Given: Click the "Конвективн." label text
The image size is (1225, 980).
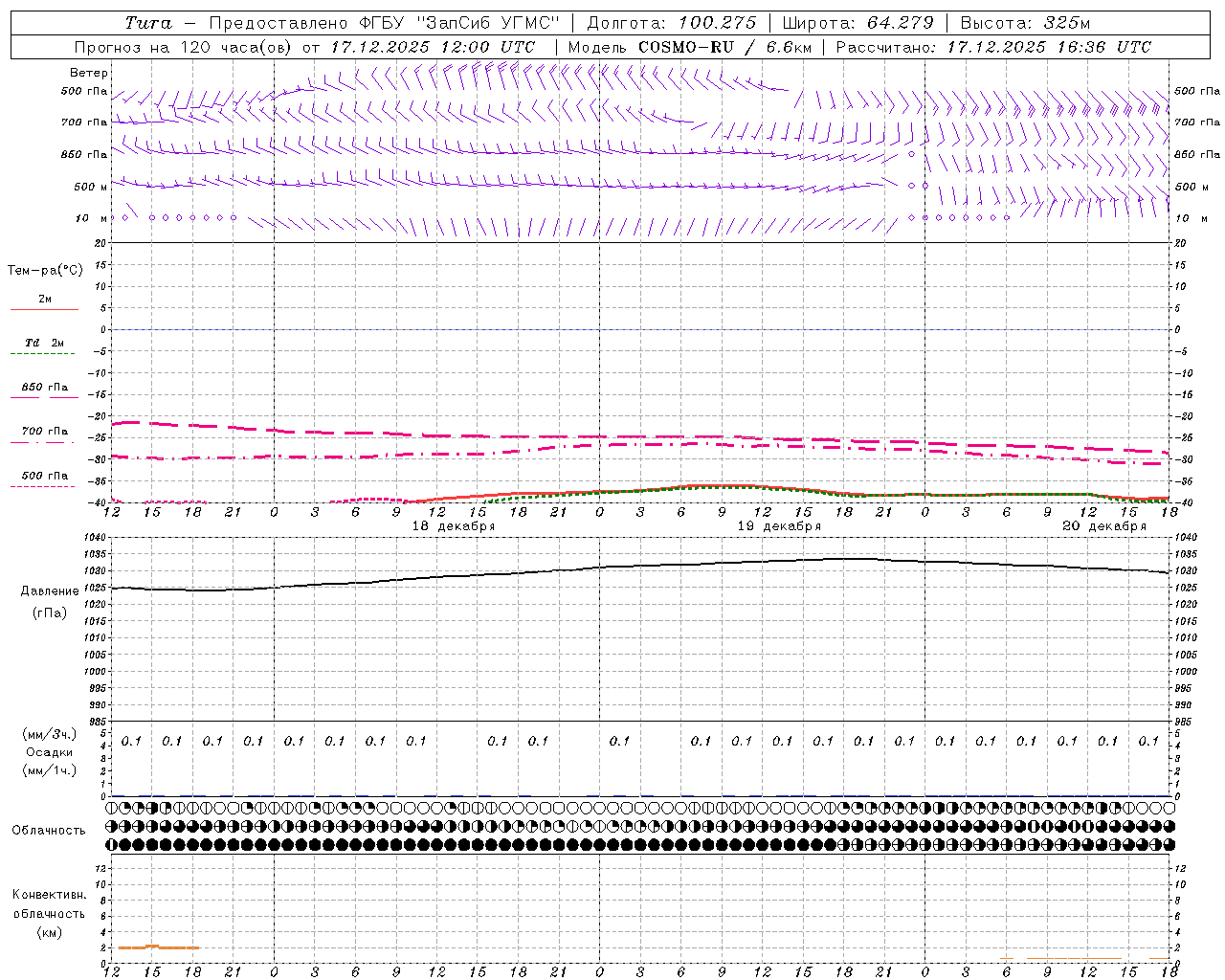Looking at the screenshot, I should tap(50, 895).
